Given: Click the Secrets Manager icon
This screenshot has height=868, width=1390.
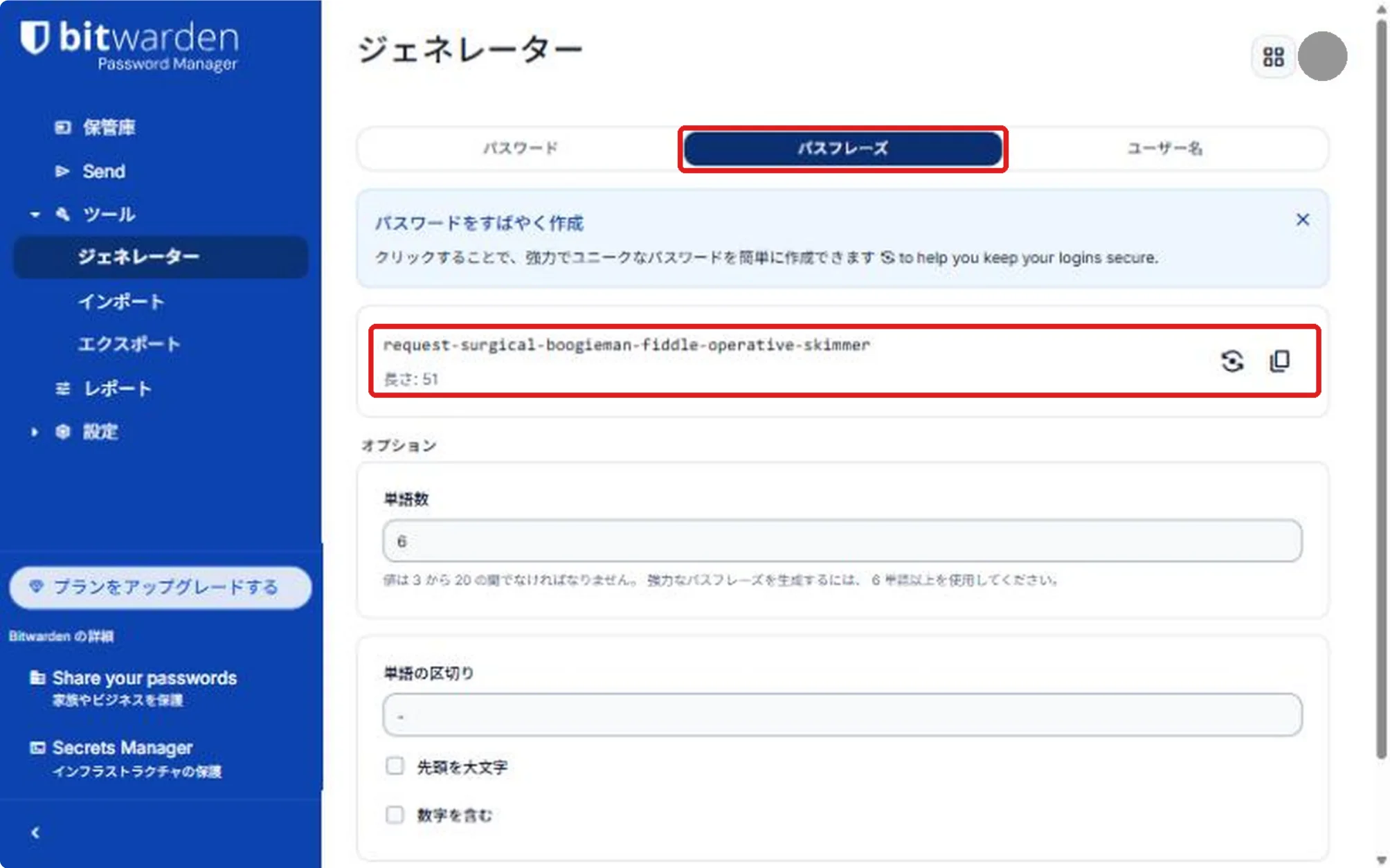Looking at the screenshot, I should click(37, 748).
